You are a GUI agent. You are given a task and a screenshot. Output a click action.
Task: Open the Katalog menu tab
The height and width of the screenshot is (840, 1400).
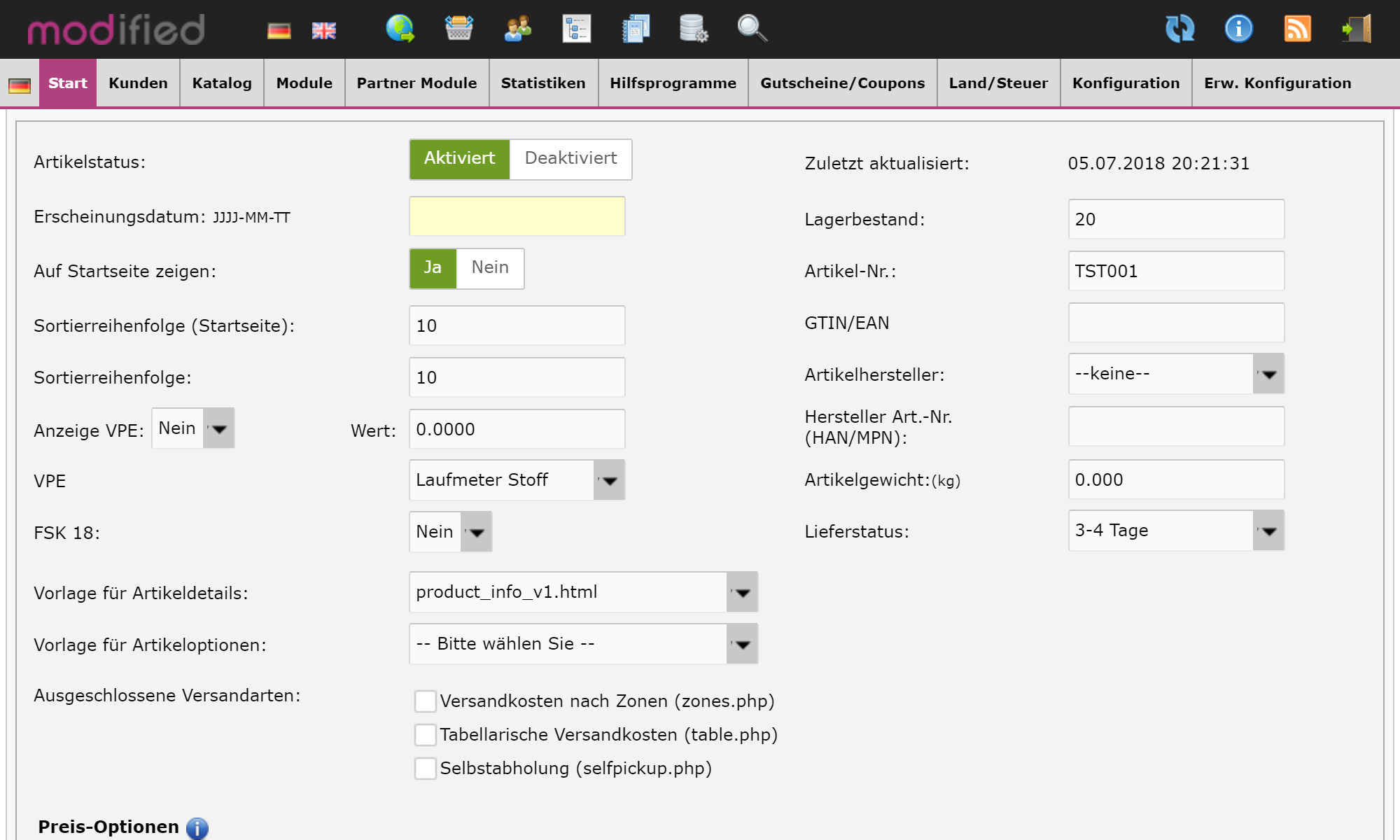pos(222,83)
